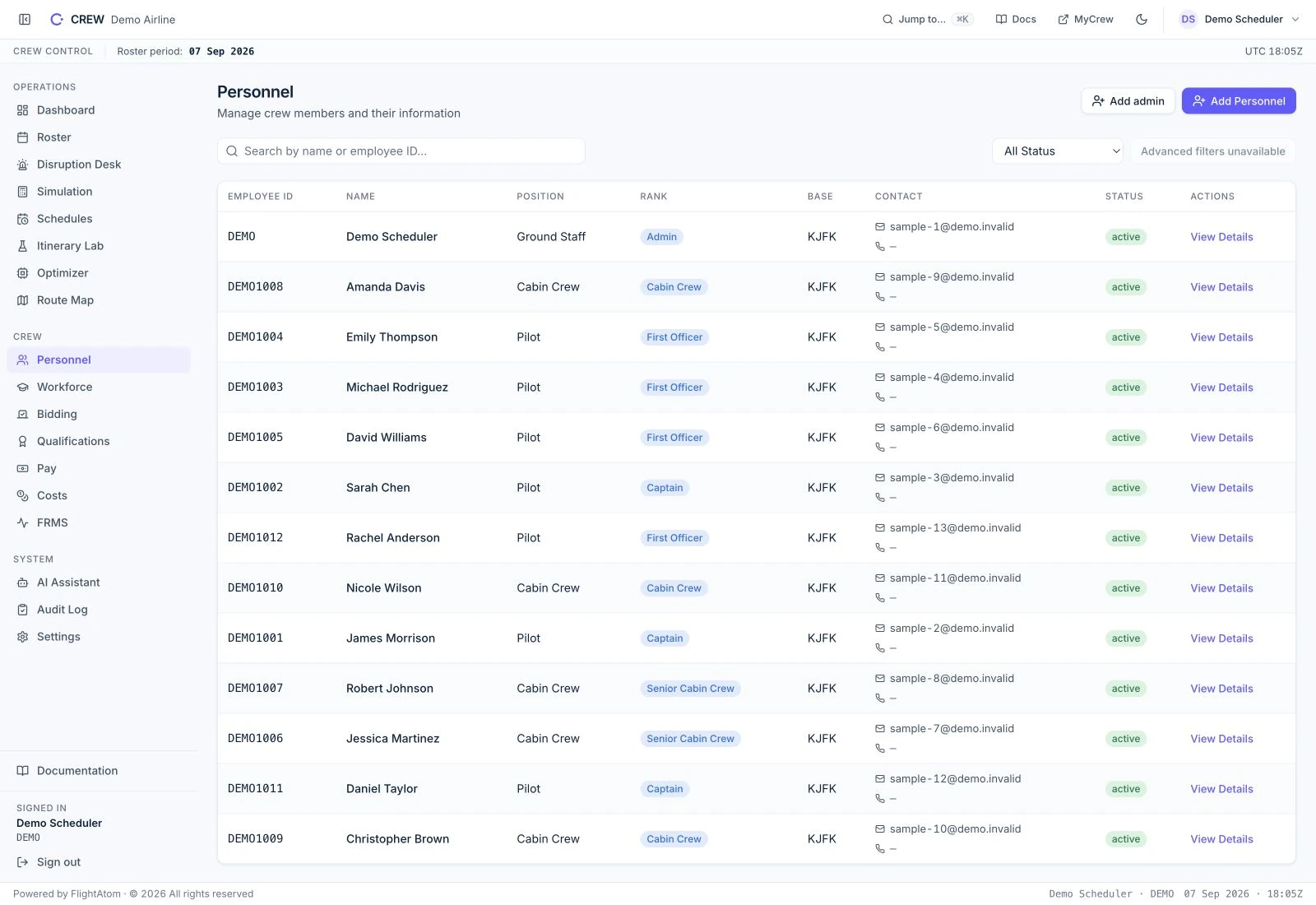Click Senior Cabin Crew badge for Robert Johnson
The height and width of the screenshot is (905, 1316).
690,689
